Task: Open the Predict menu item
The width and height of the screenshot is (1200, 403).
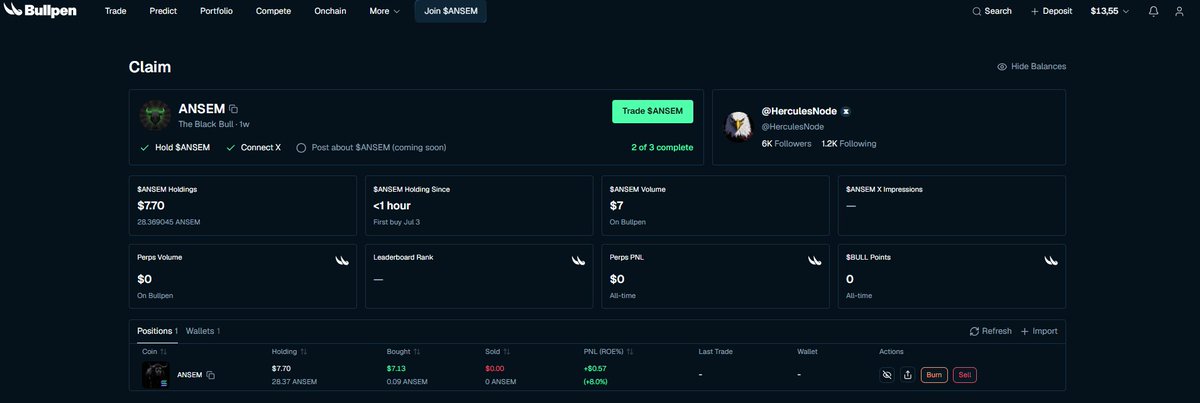Action: 163,11
